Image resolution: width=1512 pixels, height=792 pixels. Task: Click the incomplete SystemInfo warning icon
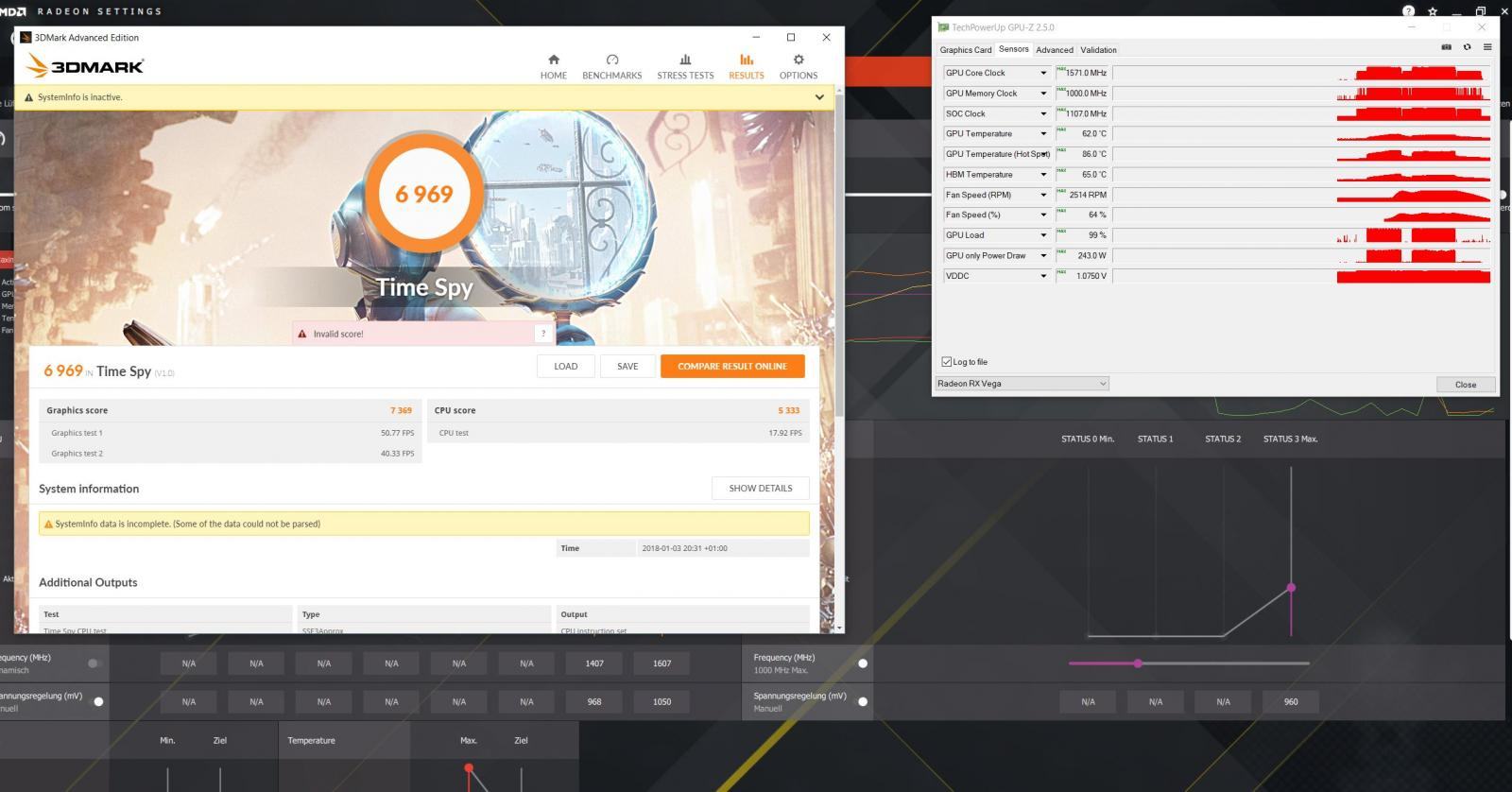point(48,524)
